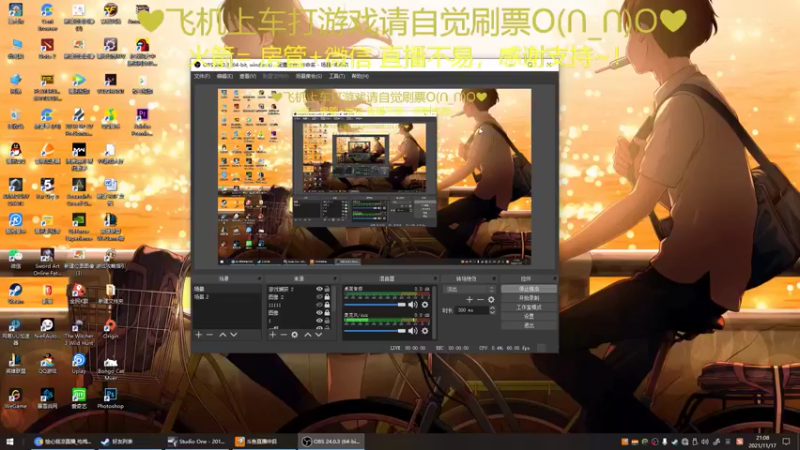Undock the 混音器 panel via its header icon

pyautogui.click(x=435, y=279)
